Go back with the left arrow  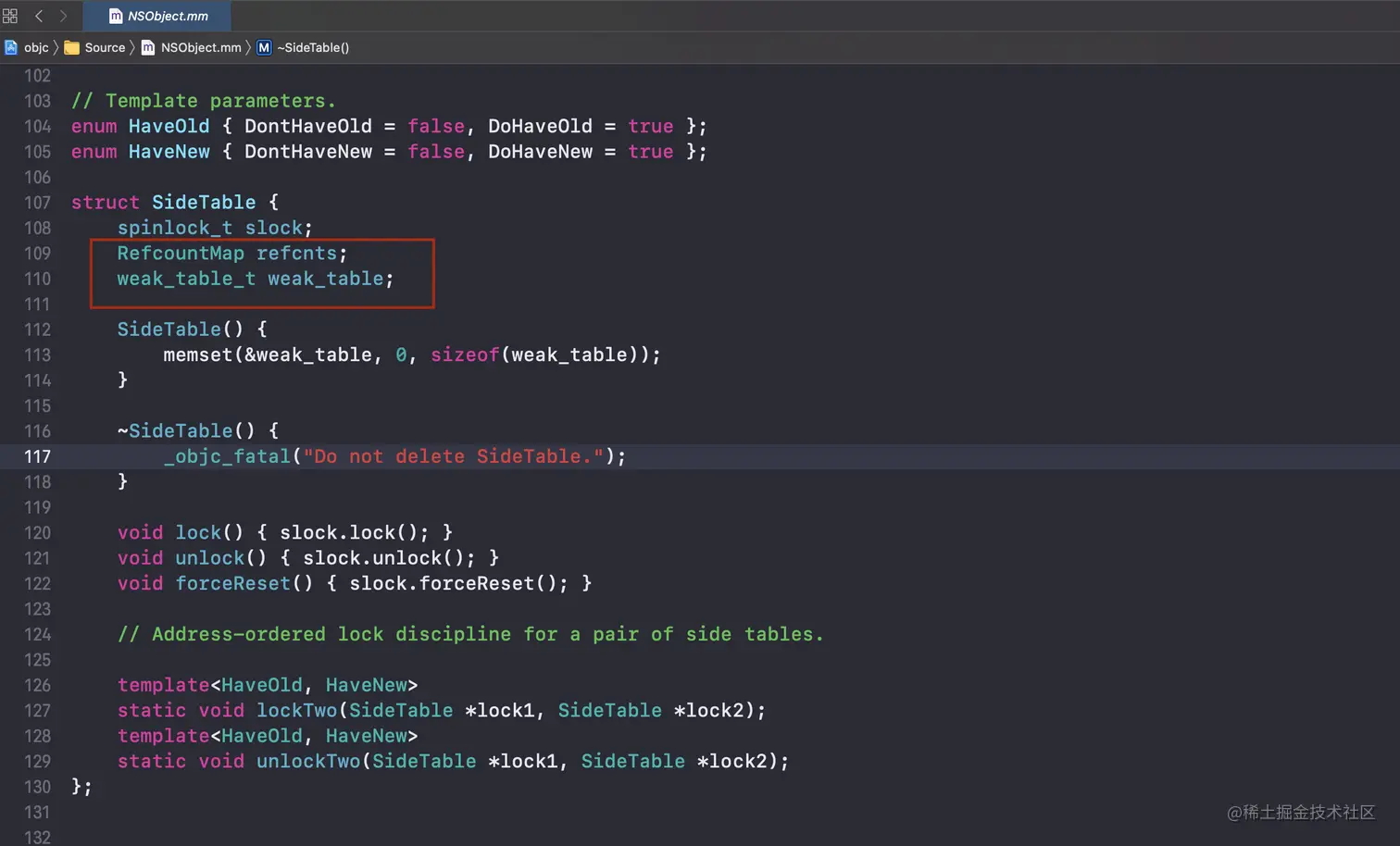click(39, 16)
